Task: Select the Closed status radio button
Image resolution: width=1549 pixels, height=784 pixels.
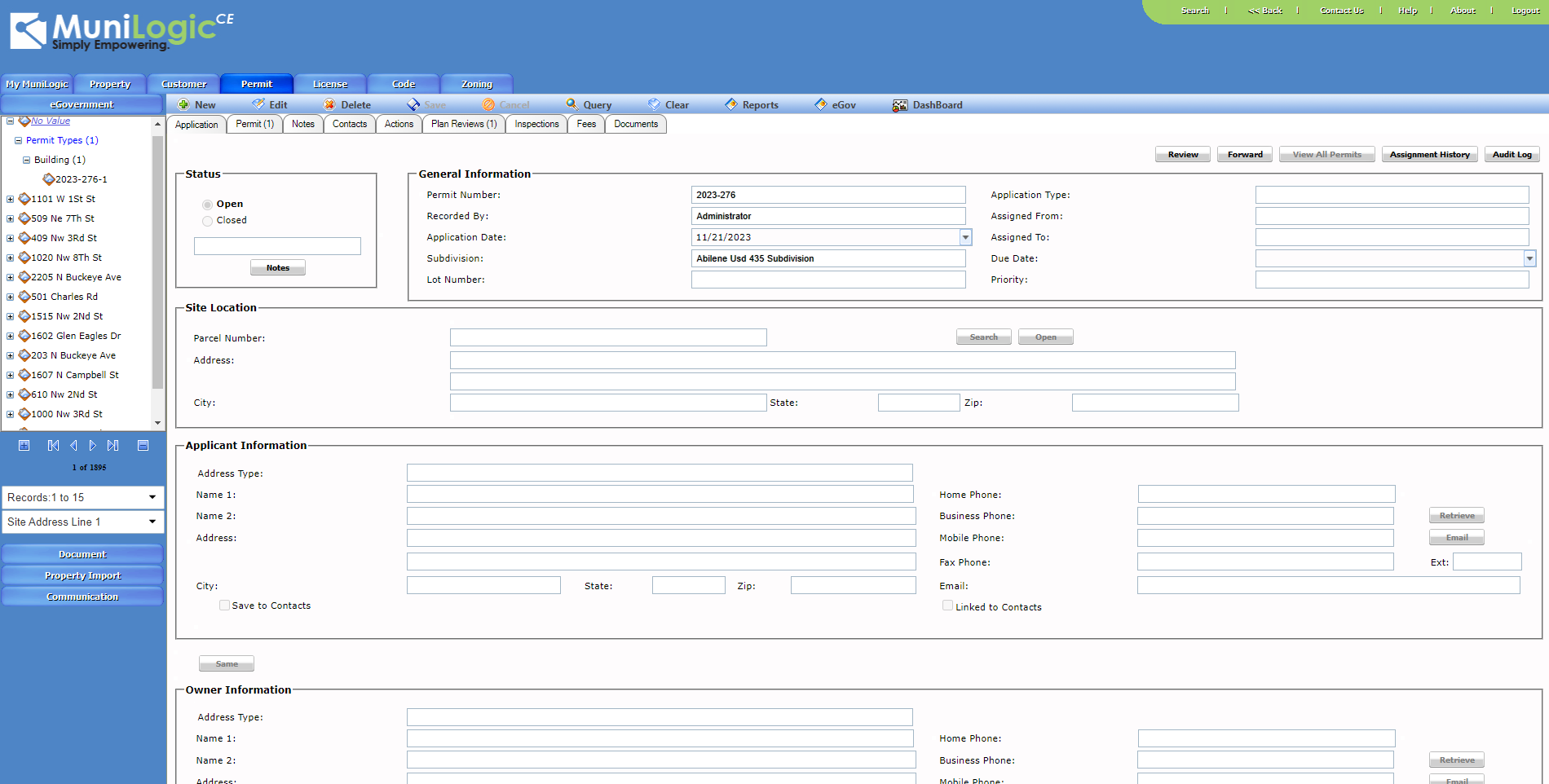Action: click(208, 221)
